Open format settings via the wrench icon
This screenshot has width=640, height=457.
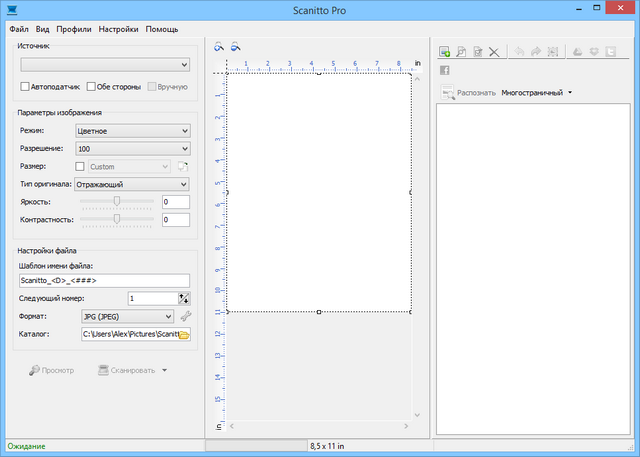pyautogui.click(x=184, y=317)
